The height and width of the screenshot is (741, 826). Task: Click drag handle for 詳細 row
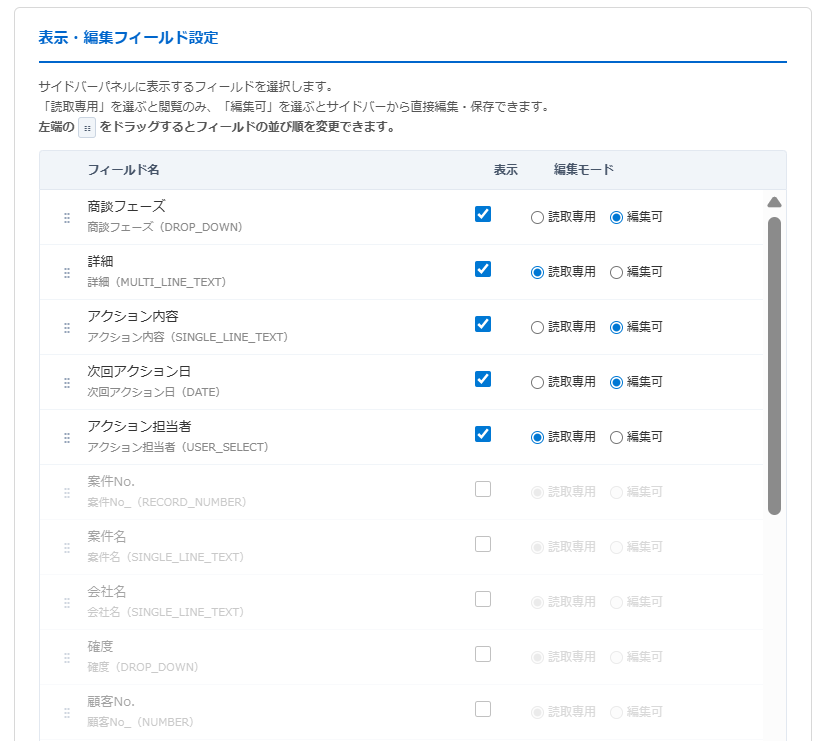[x=67, y=273]
